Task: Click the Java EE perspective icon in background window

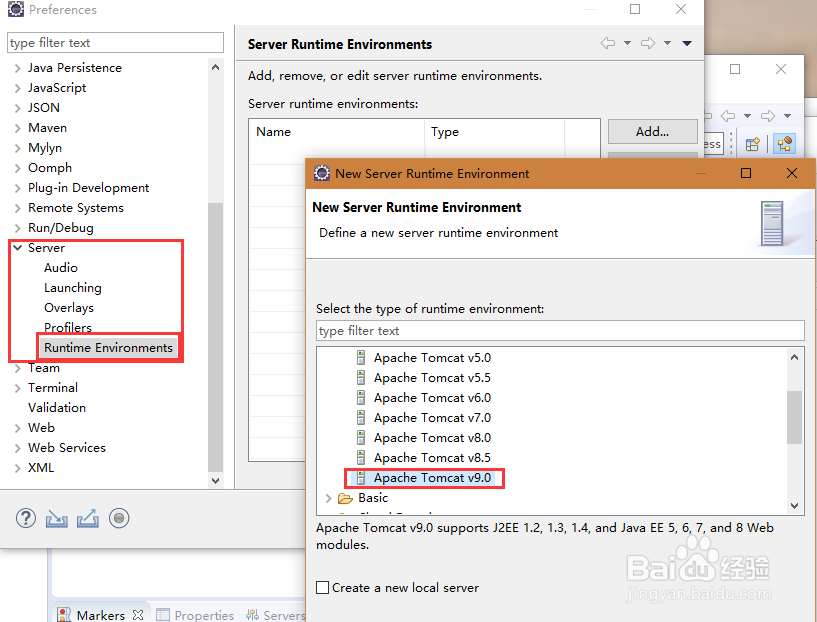Action: tap(785, 144)
